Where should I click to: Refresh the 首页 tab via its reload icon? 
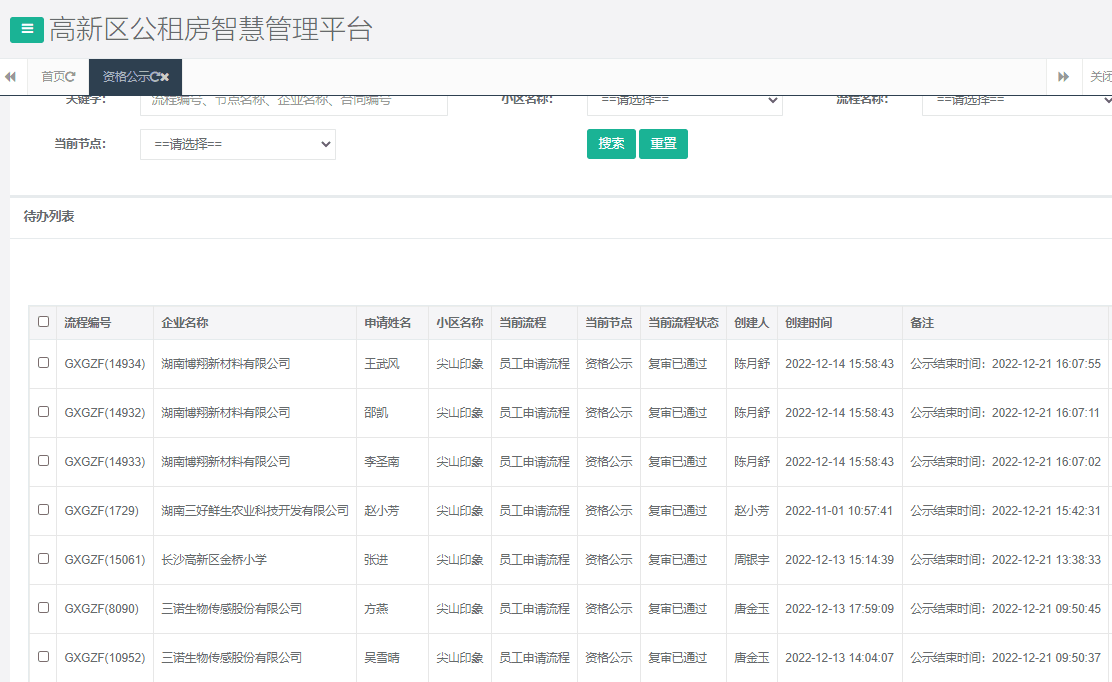[72, 76]
